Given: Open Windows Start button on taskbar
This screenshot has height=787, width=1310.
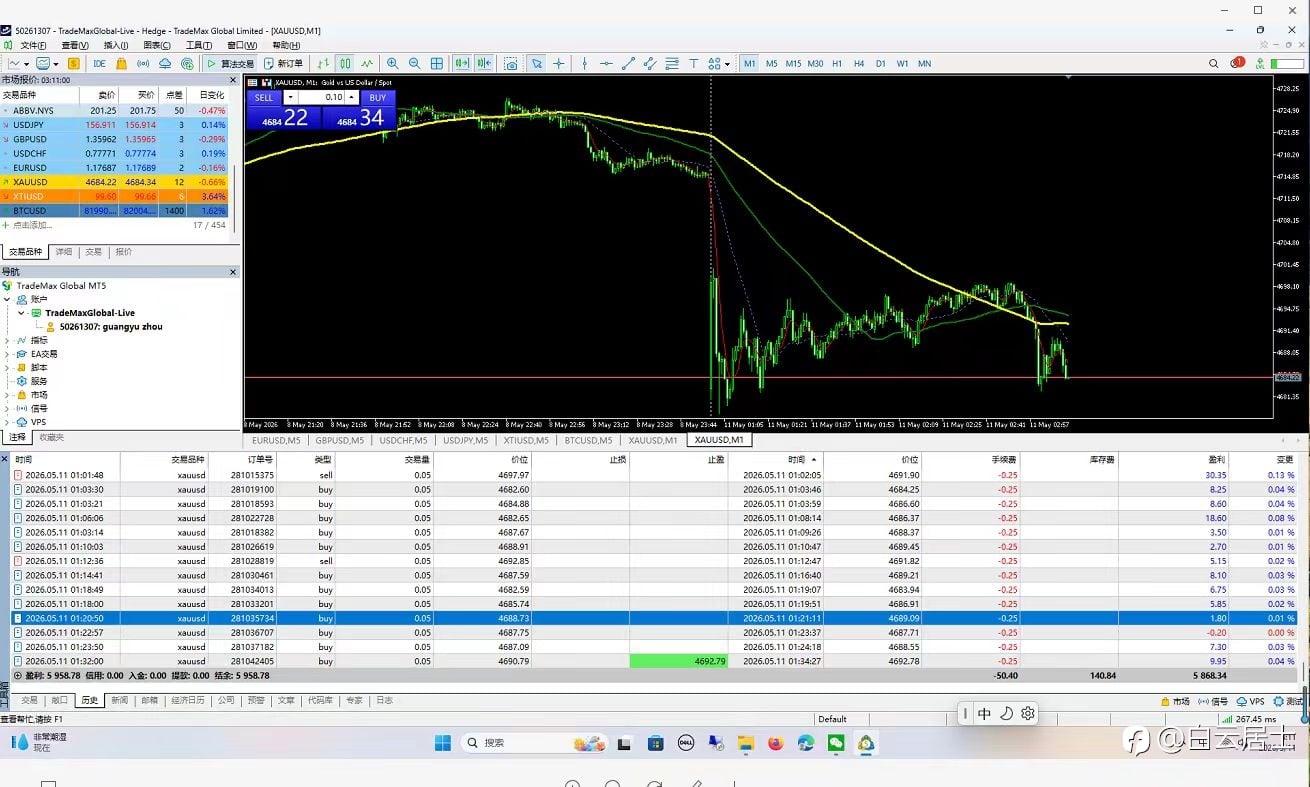Looking at the screenshot, I should [443, 743].
